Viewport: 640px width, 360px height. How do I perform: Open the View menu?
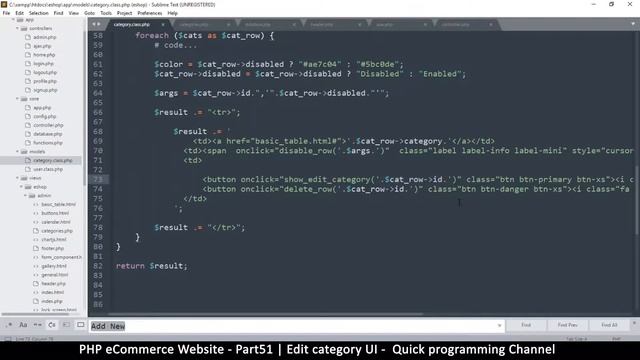point(73,13)
